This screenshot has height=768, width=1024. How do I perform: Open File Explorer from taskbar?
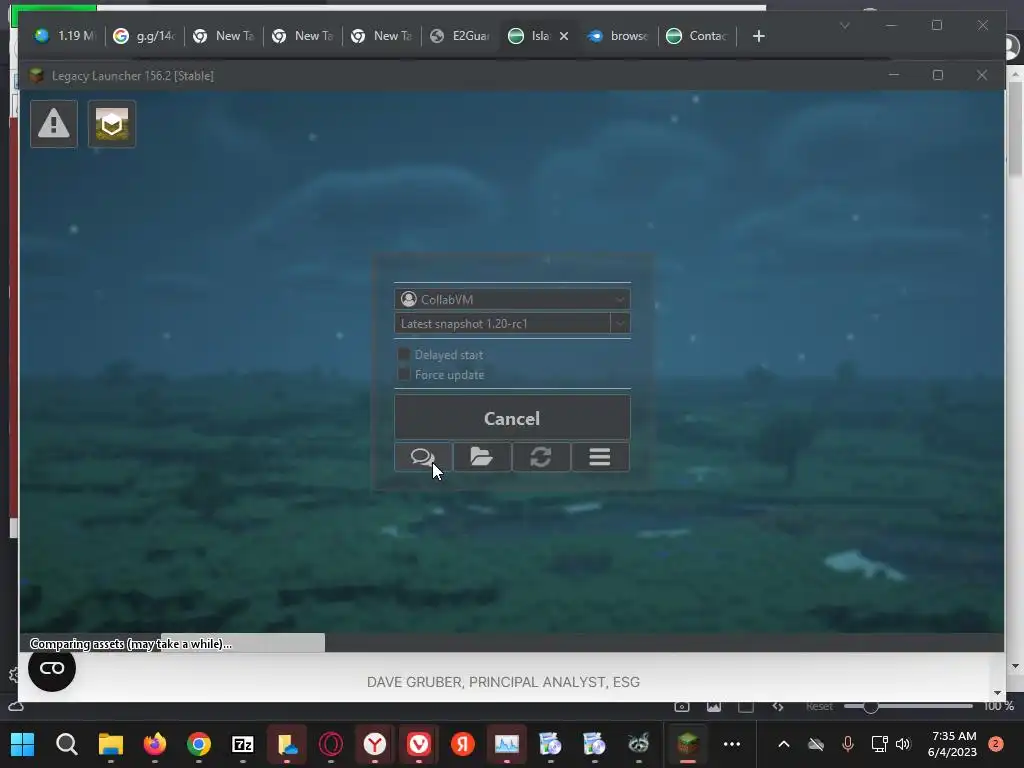[111, 744]
